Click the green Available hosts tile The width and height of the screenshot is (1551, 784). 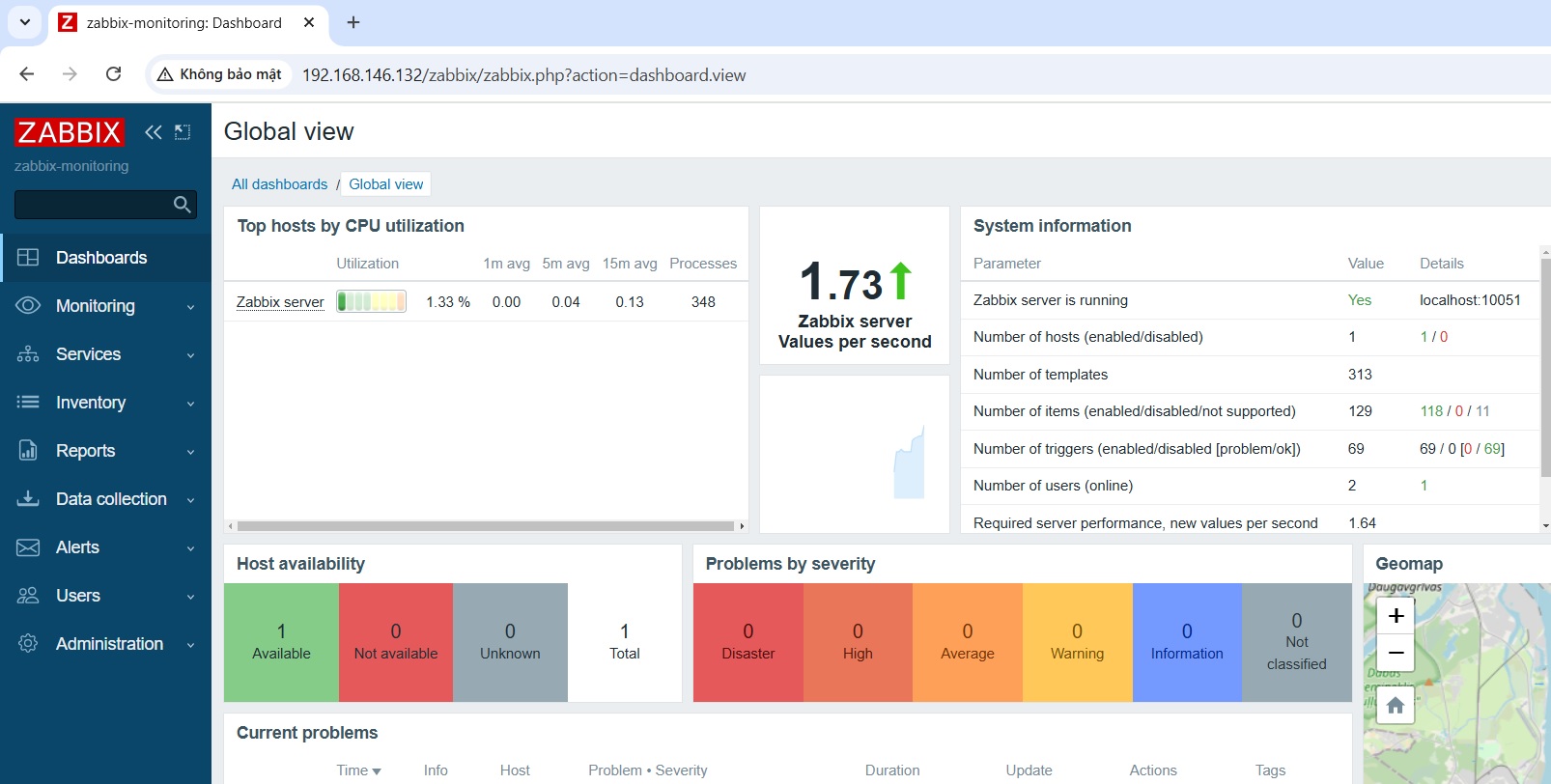(x=281, y=642)
